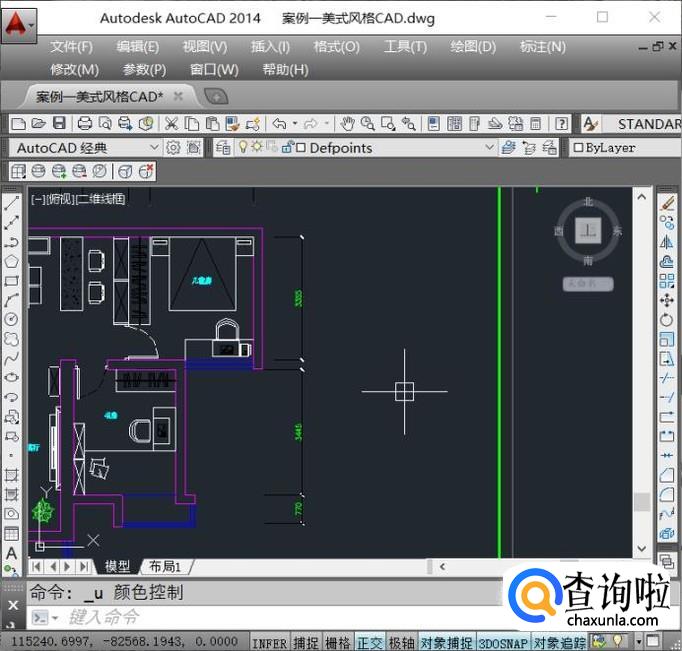The width and height of the screenshot is (682, 651).
Task: Open the 格式(O) menu
Action: tap(336, 47)
